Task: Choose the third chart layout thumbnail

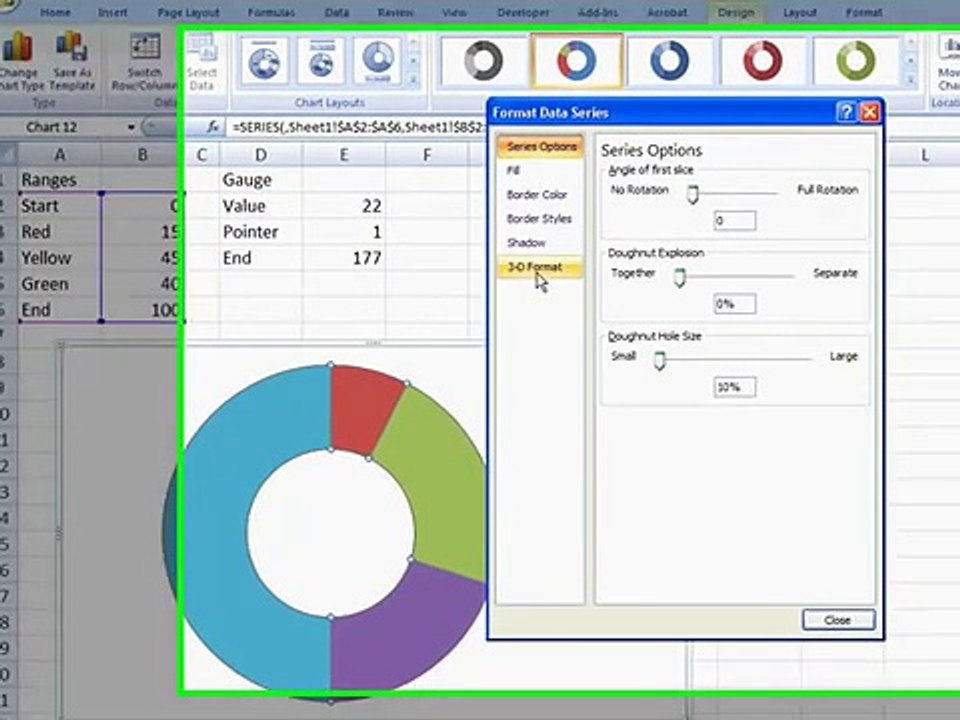Action: coord(378,61)
